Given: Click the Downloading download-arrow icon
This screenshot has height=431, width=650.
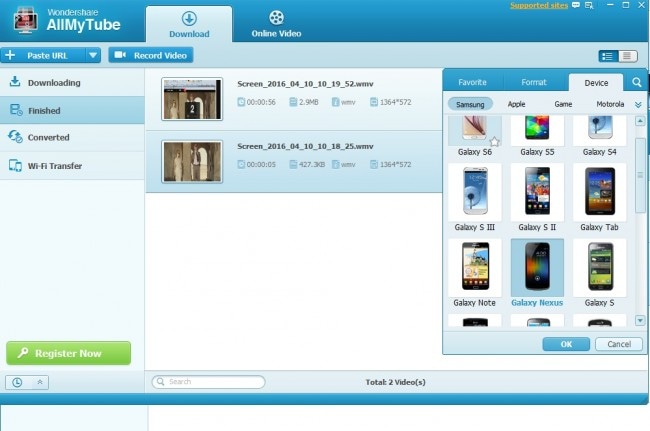Looking at the screenshot, I should point(15,82).
